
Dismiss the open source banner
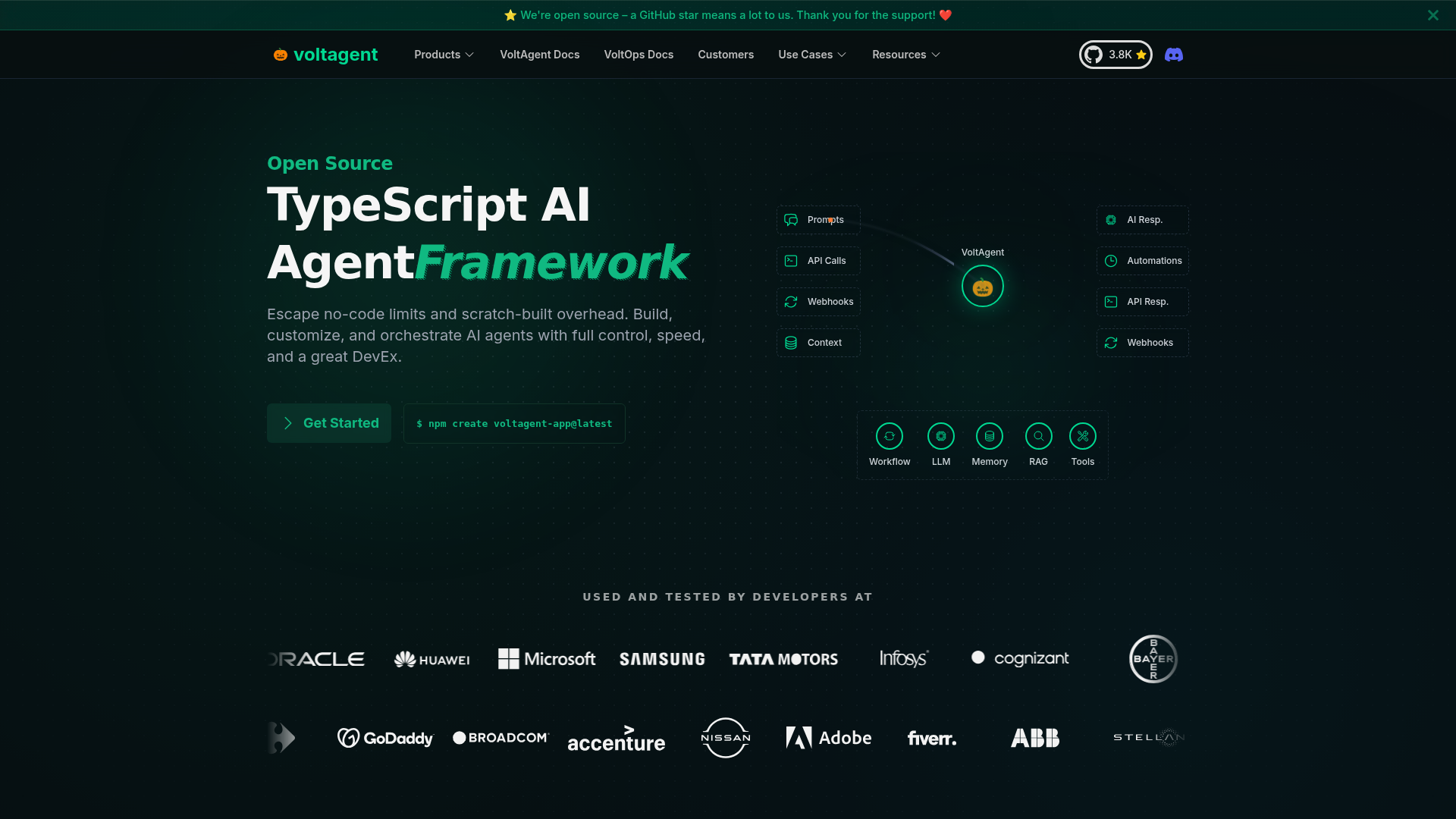(1432, 14)
